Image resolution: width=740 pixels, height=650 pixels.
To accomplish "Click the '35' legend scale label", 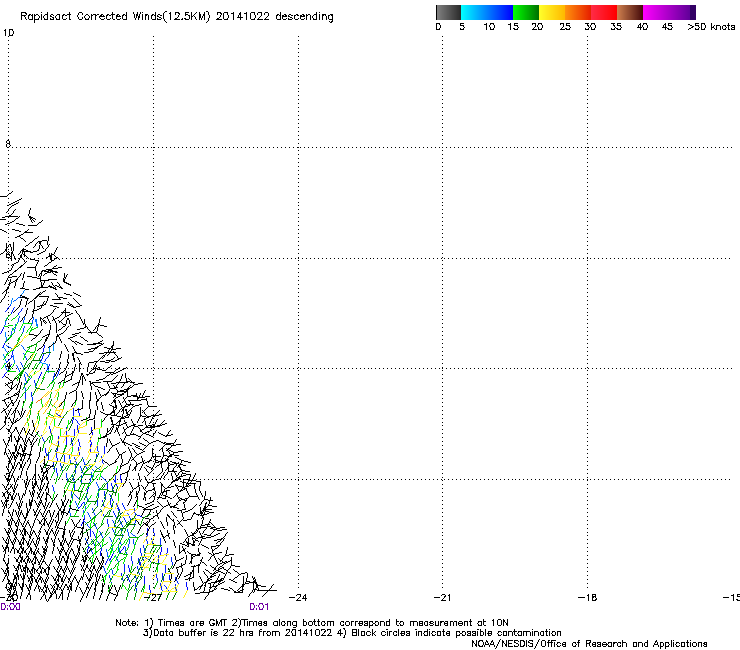I will tap(616, 27).
